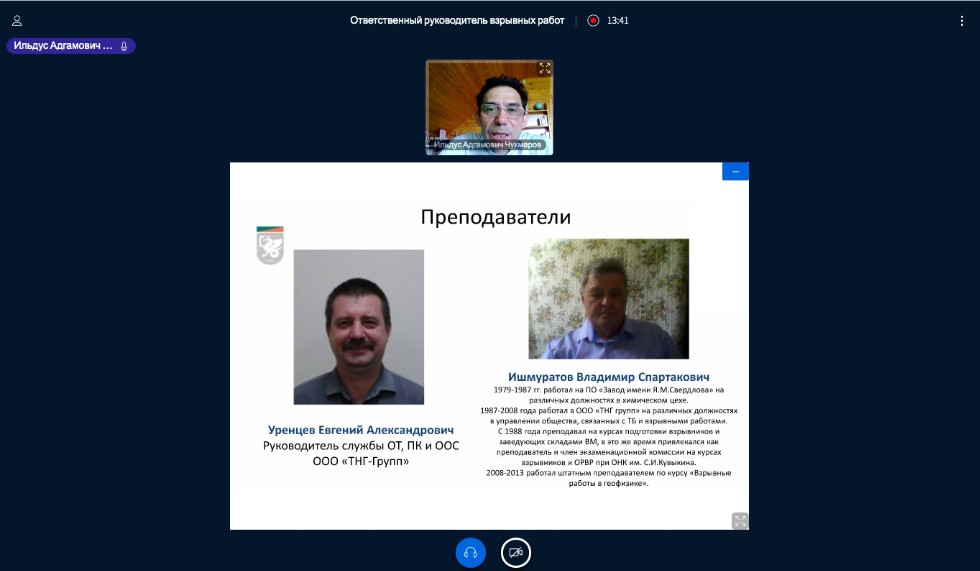This screenshot has width=980, height=571.
Task: Click the photo of Уренцев Евгений Александрович
Action: click(358, 326)
